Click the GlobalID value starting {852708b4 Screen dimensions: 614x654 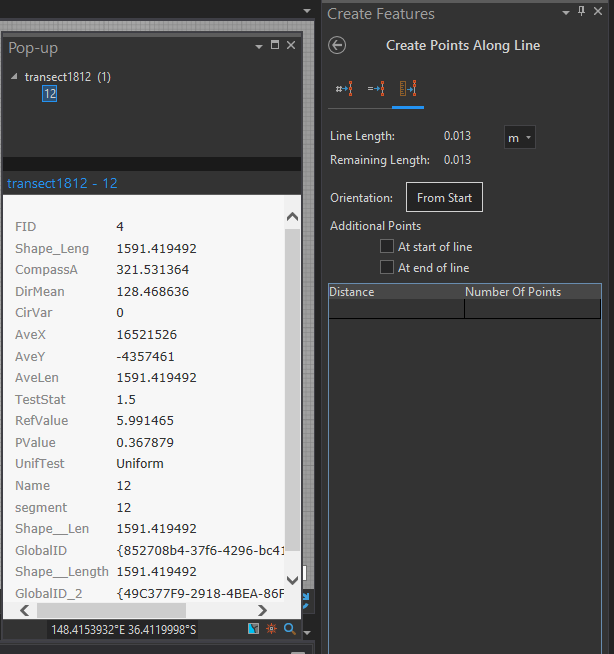click(200, 551)
